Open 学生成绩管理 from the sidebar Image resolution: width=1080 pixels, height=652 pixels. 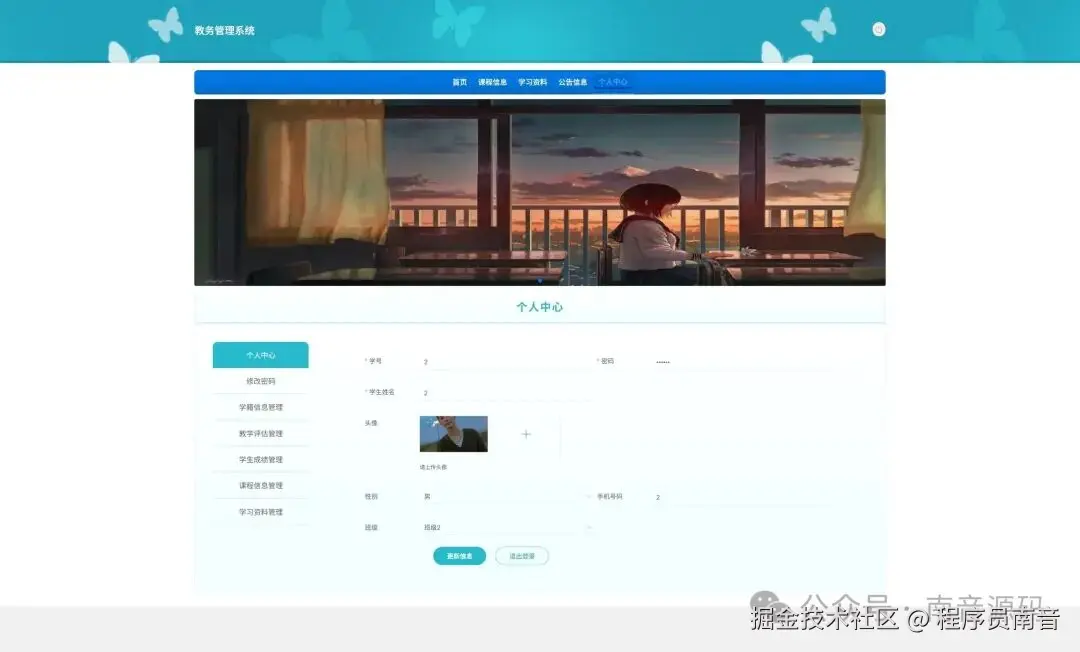coord(260,459)
